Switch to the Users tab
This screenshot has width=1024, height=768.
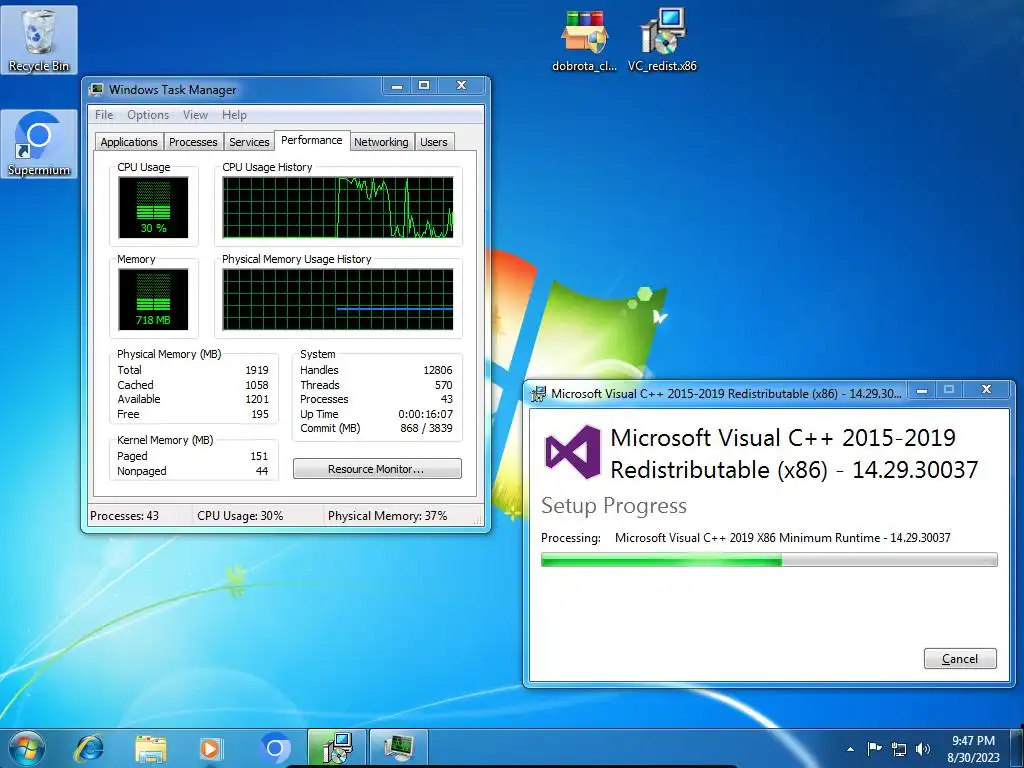click(x=434, y=142)
